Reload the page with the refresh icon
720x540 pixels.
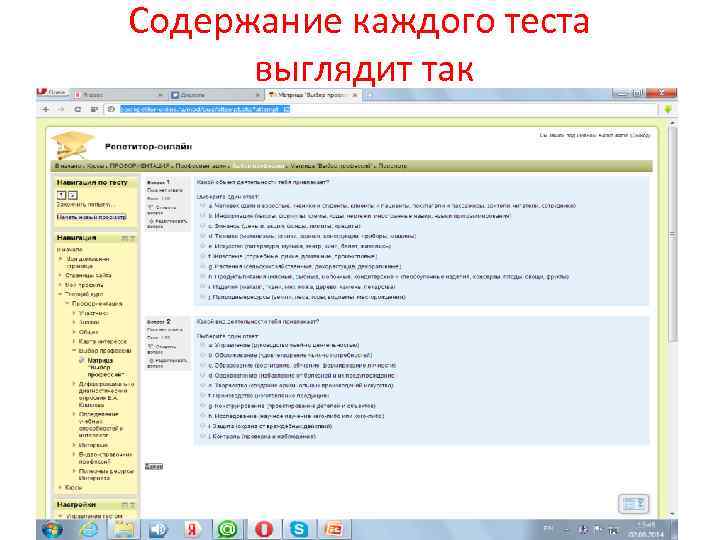(x=78, y=109)
